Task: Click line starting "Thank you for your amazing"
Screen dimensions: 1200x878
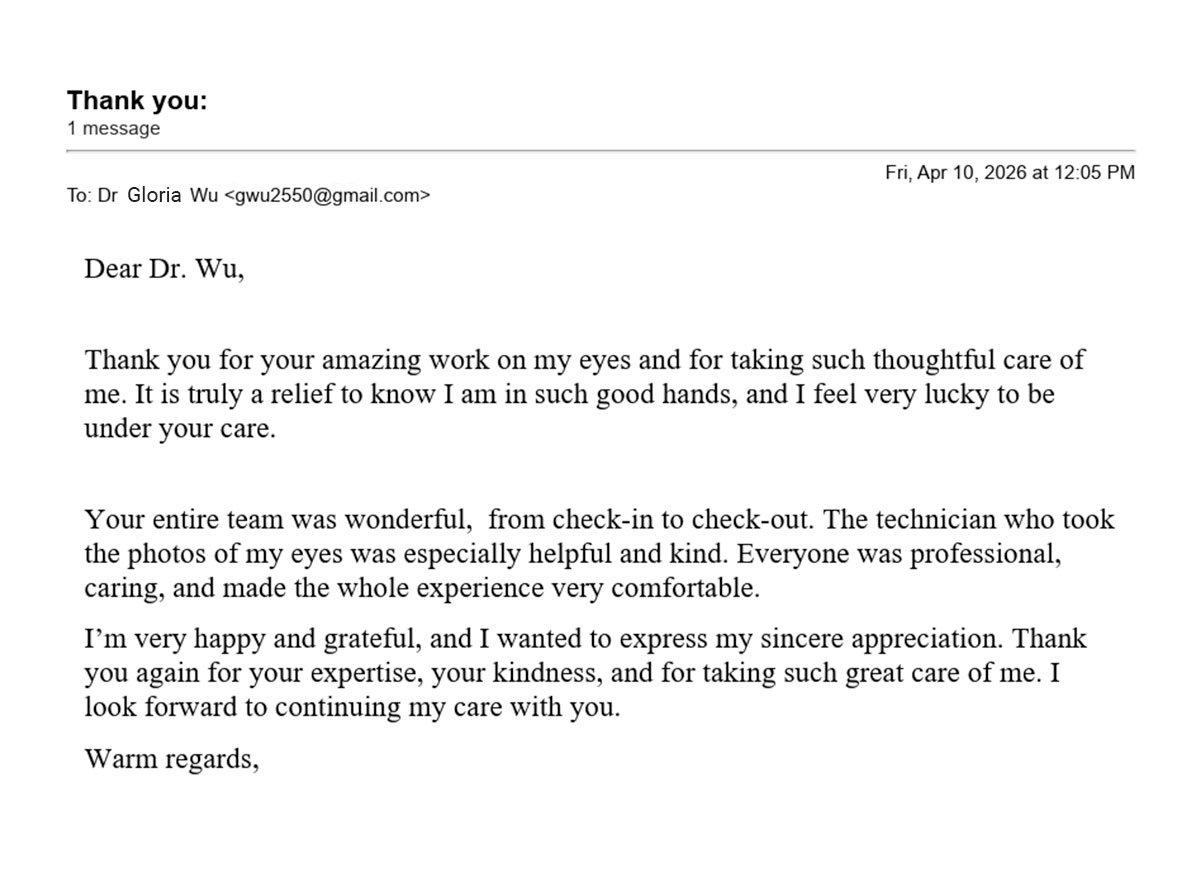Action: (584, 360)
